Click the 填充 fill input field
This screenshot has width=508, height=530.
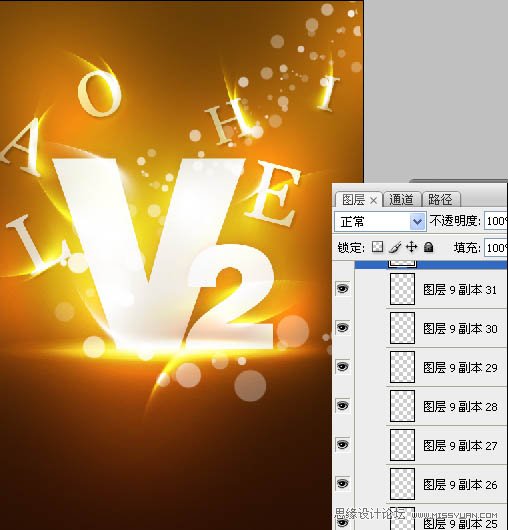pos(495,248)
